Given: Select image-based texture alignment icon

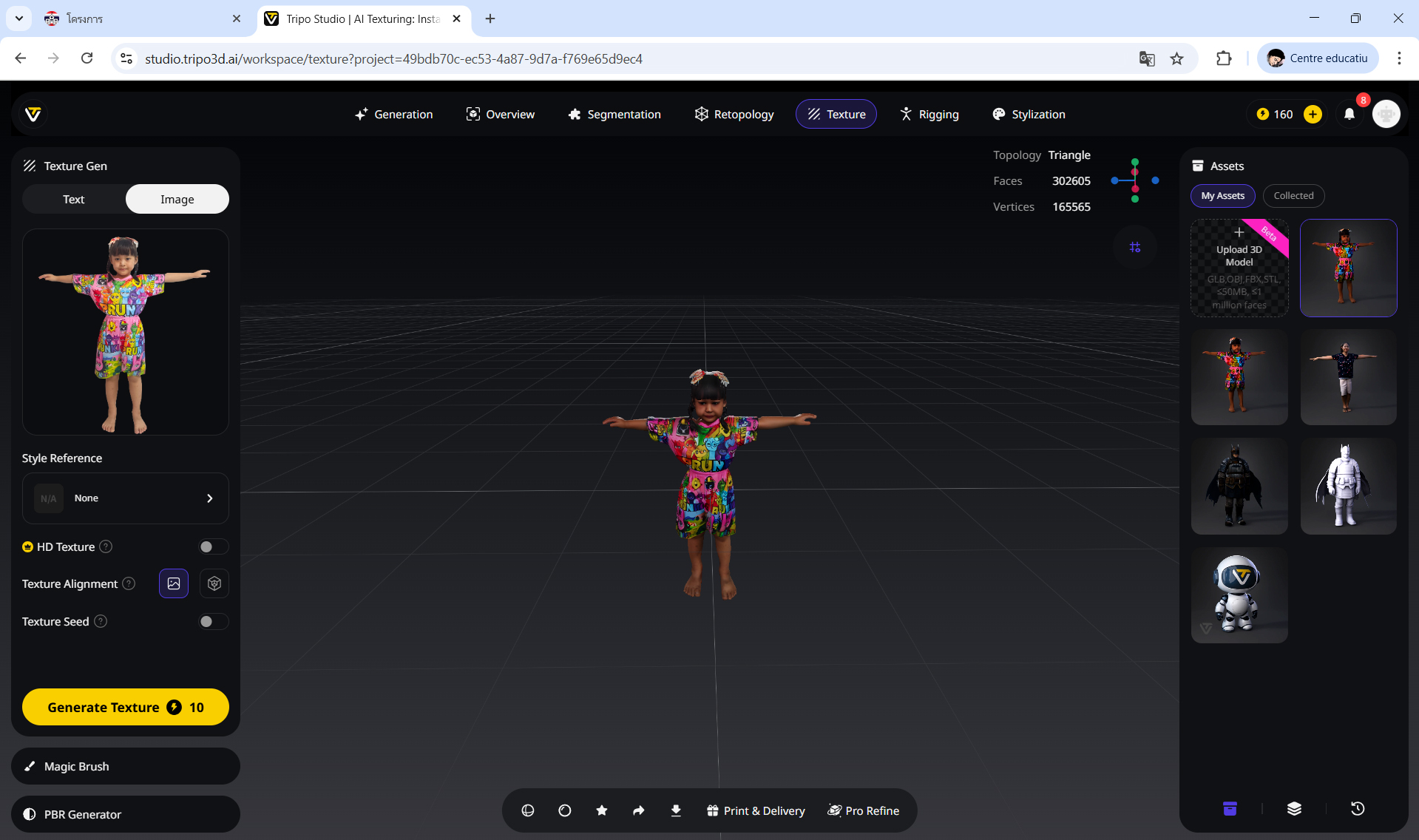Looking at the screenshot, I should (174, 583).
